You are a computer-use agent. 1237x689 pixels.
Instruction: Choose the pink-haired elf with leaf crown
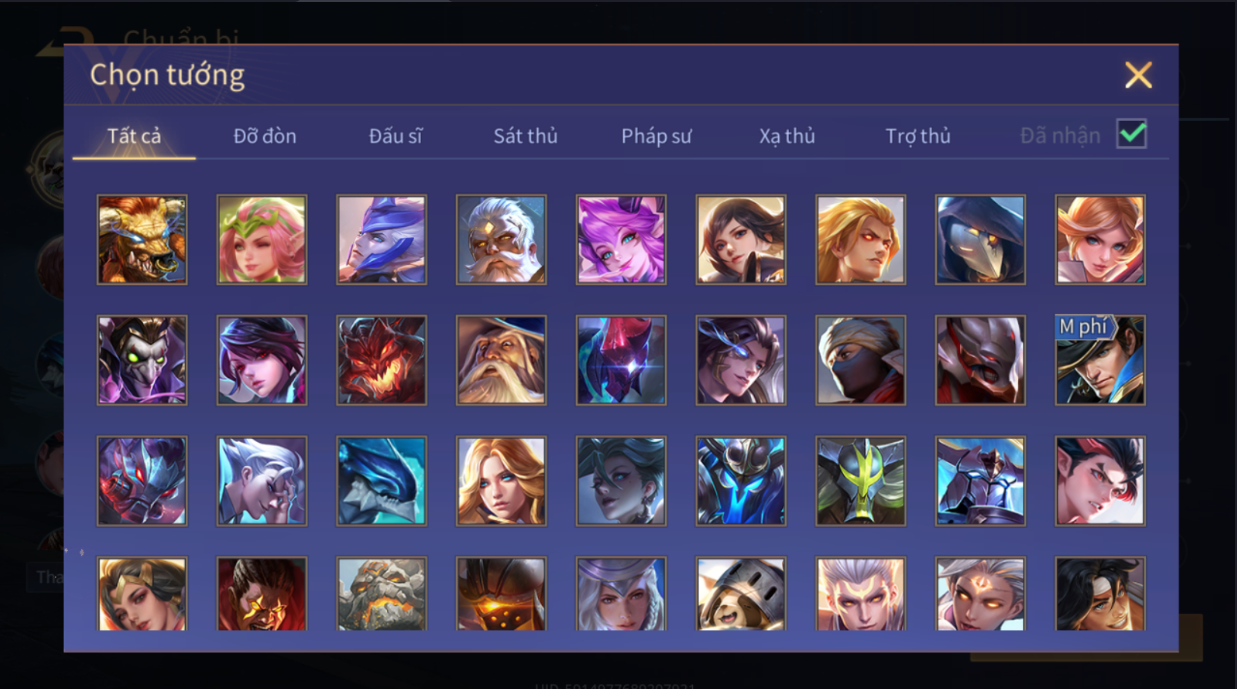262,240
